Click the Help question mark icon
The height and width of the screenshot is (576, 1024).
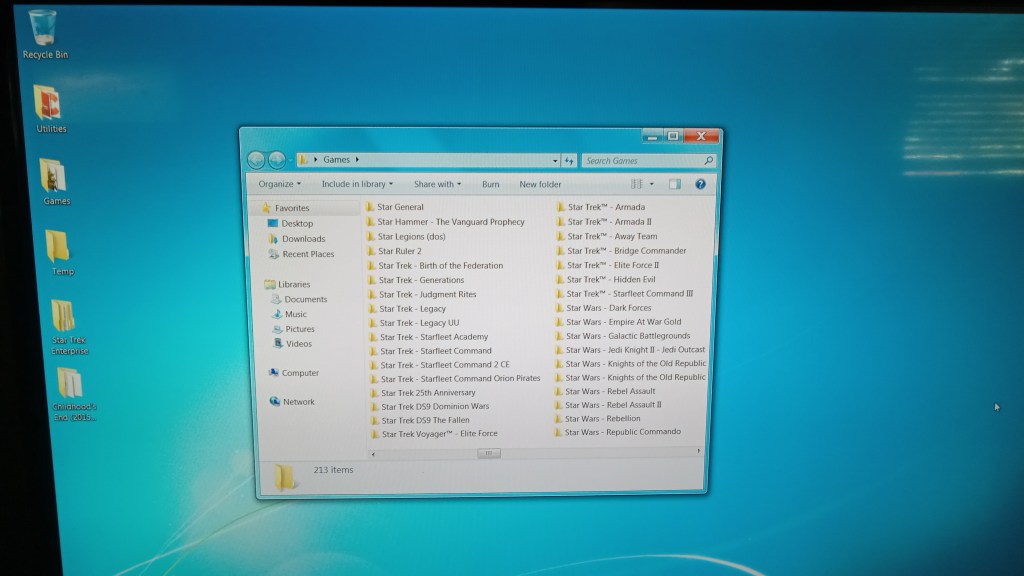[700, 184]
